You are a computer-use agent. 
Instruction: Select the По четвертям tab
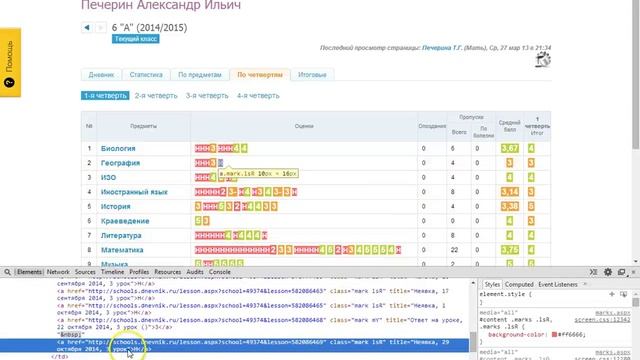pos(260,75)
